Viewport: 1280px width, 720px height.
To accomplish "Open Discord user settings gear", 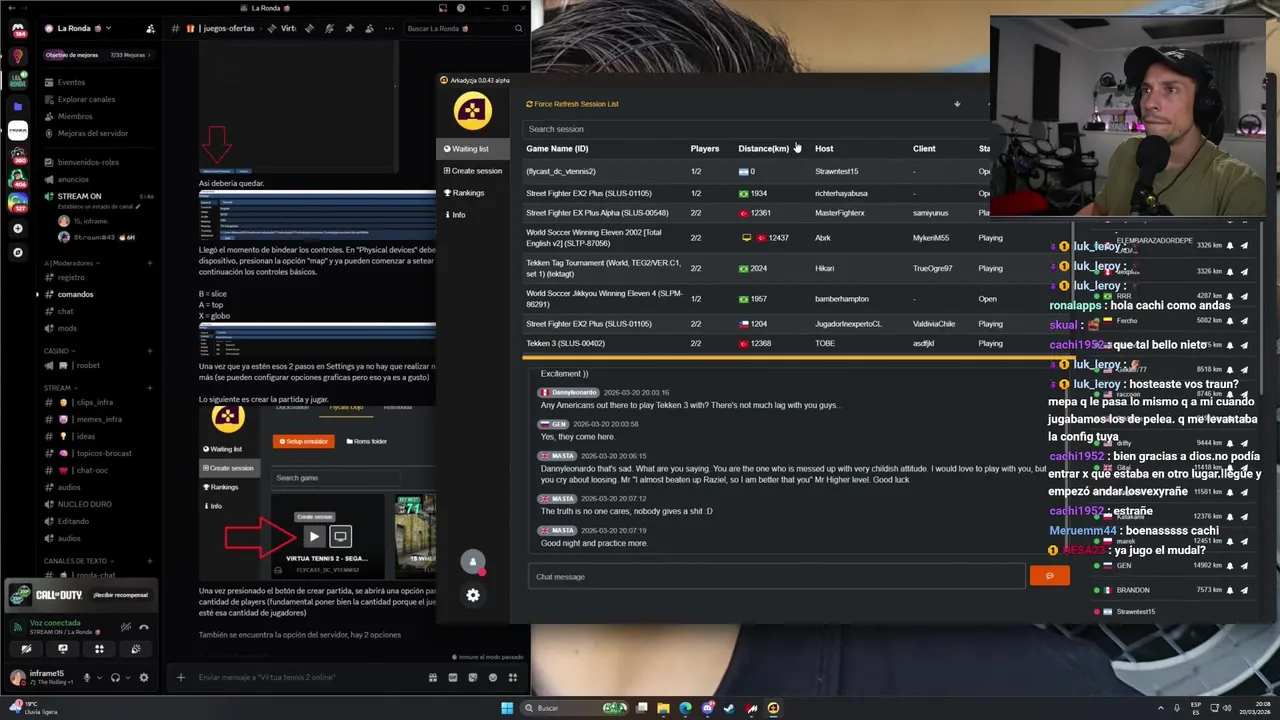I will click(144, 677).
